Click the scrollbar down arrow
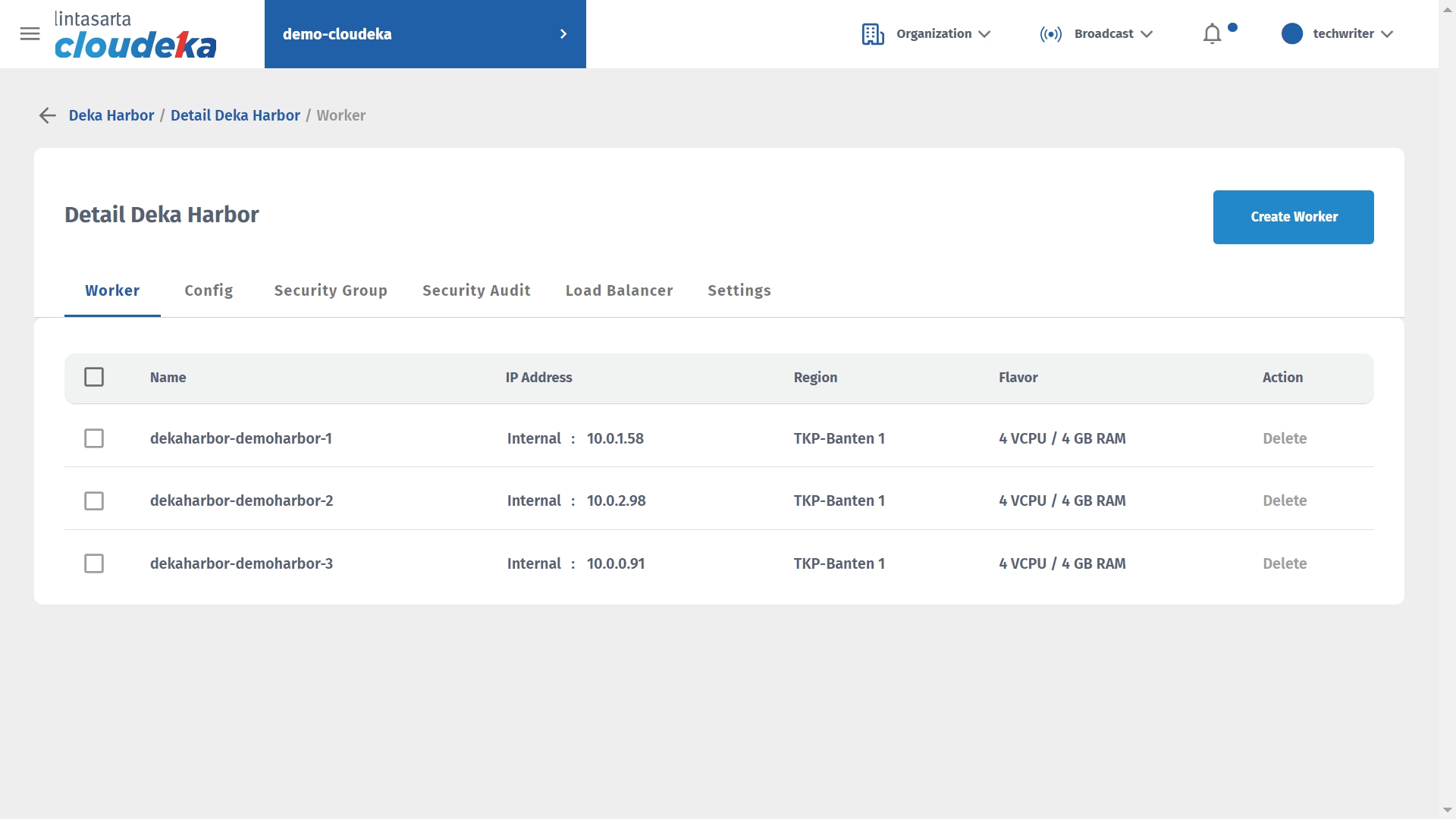Image resolution: width=1456 pixels, height=819 pixels. [x=1447, y=811]
